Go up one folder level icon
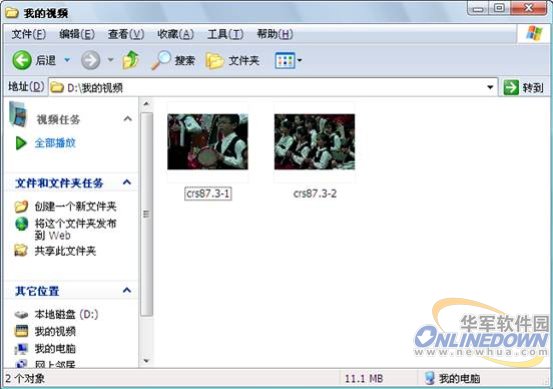This screenshot has height=389, width=553. [x=130, y=60]
